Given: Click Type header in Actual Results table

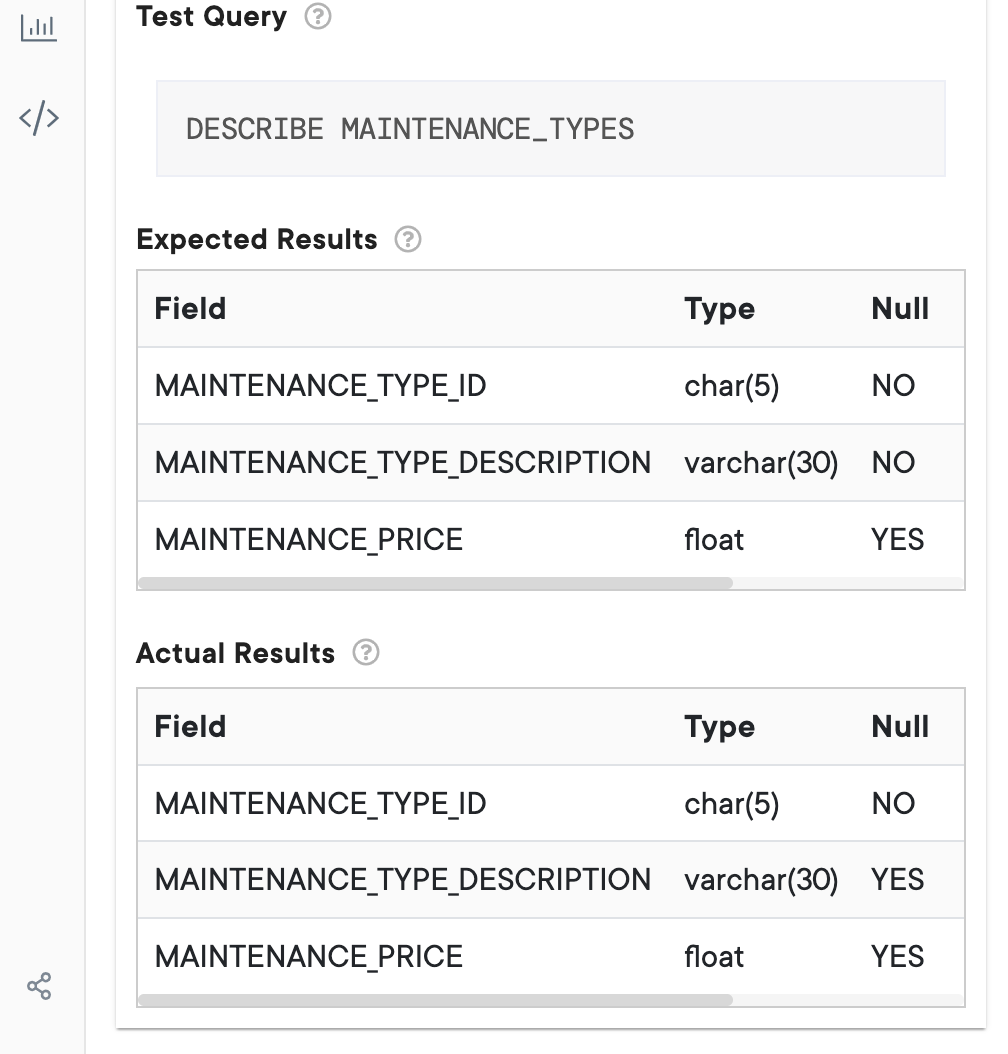Looking at the screenshot, I should 719,727.
